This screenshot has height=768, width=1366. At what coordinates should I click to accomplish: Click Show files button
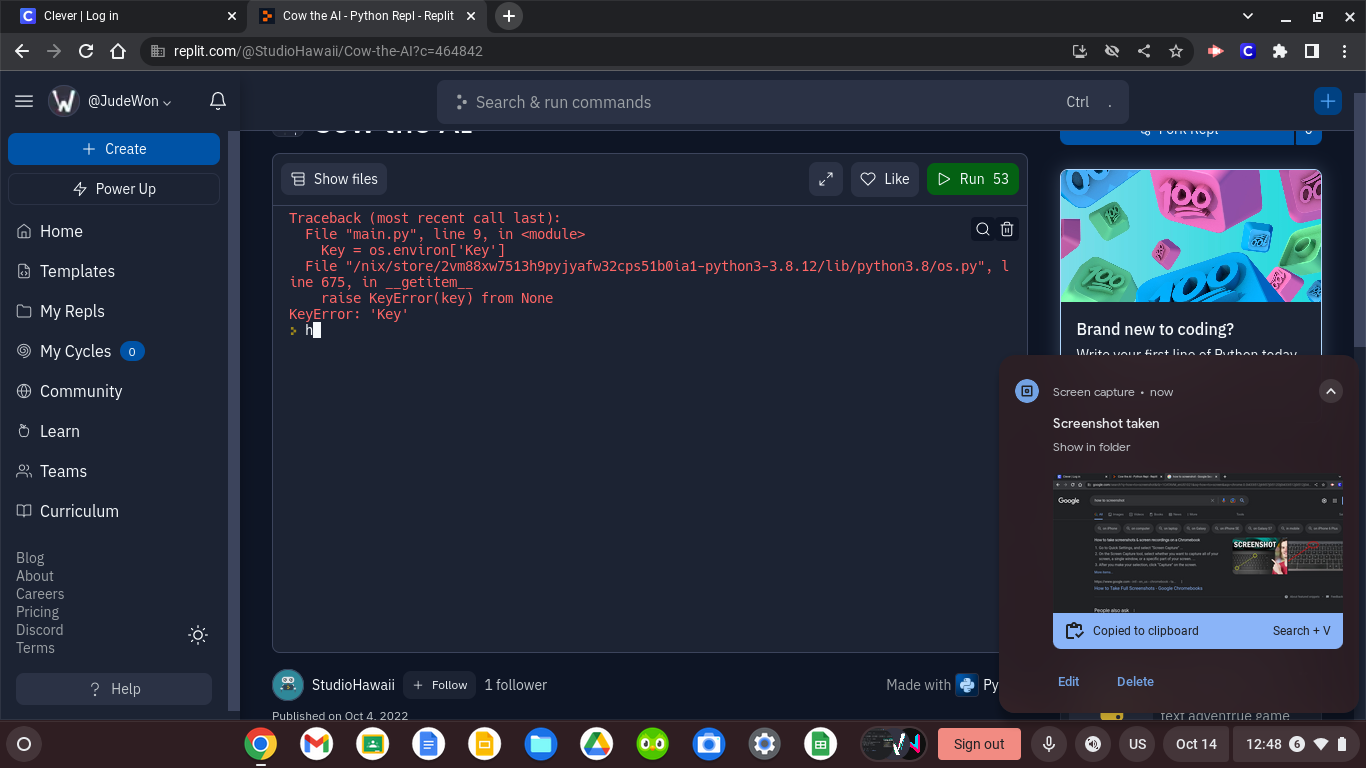pos(334,179)
